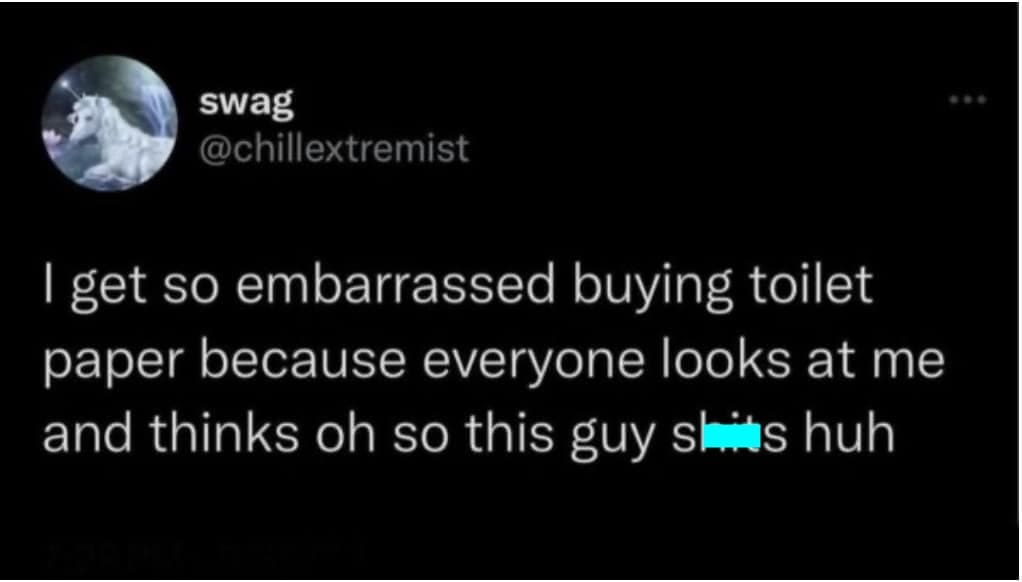Image resolution: width=1022 pixels, height=582 pixels.
Task: Open the swag display name profile
Action: pyautogui.click(x=246, y=103)
